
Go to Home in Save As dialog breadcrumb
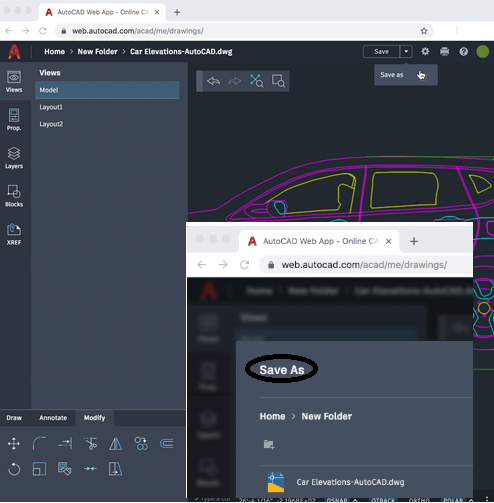point(272,416)
